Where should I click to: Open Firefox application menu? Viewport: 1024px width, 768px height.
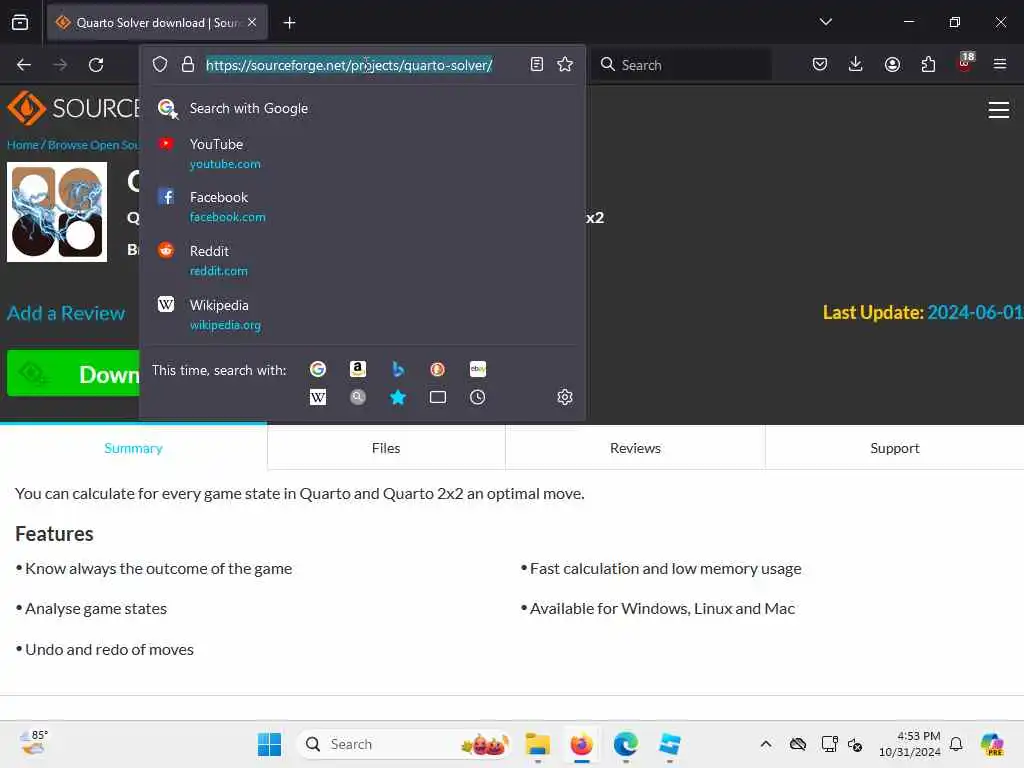(x=999, y=64)
